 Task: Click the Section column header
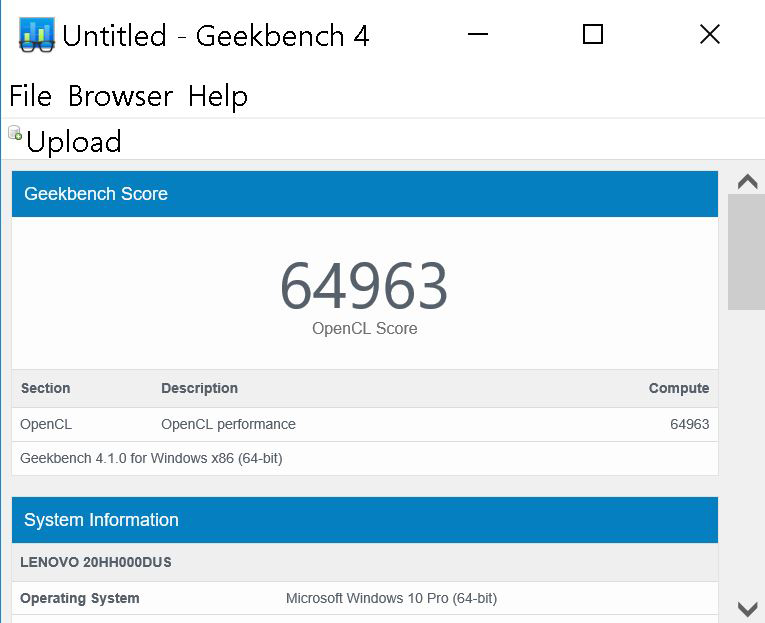[x=46, y=388]
